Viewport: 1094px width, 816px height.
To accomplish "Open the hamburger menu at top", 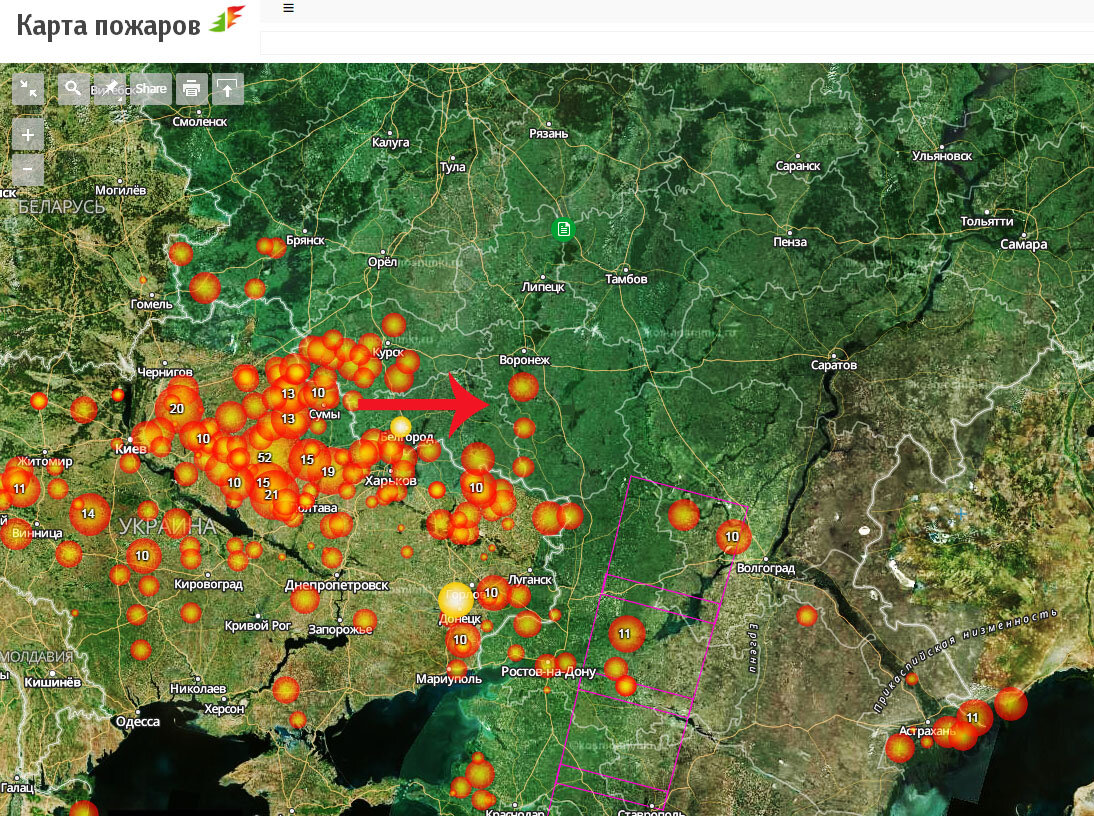I will click(x=288, y=8).
